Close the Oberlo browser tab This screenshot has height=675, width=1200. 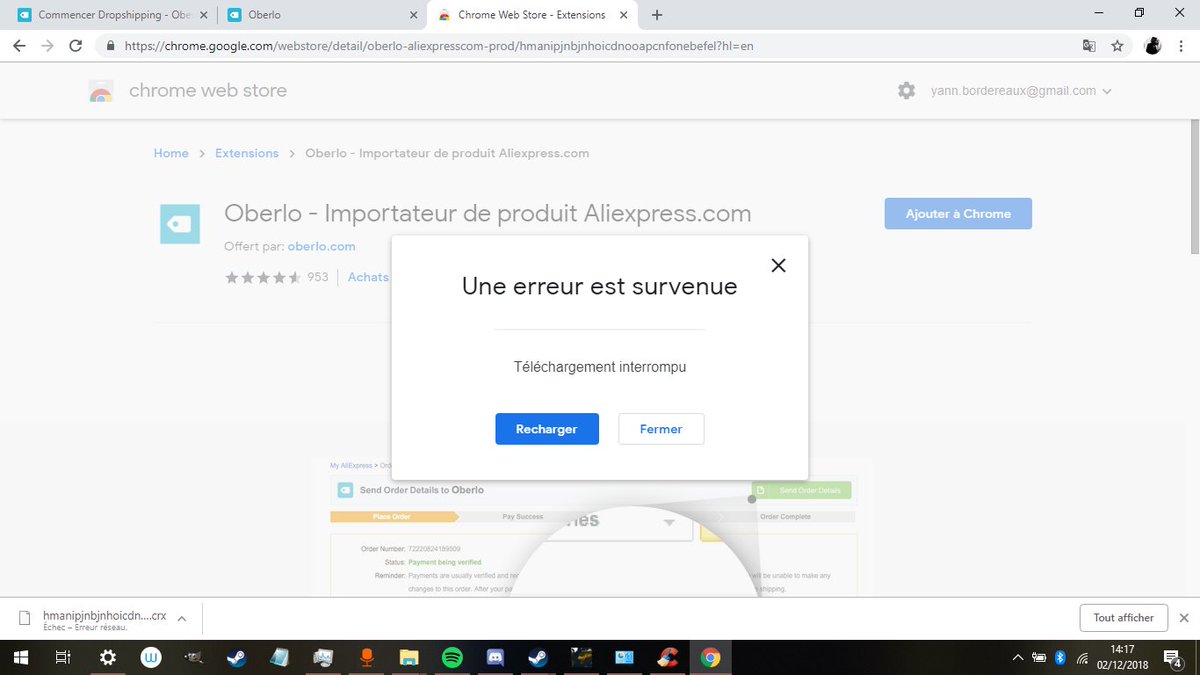pyautogui.click(x=413, y=15)
